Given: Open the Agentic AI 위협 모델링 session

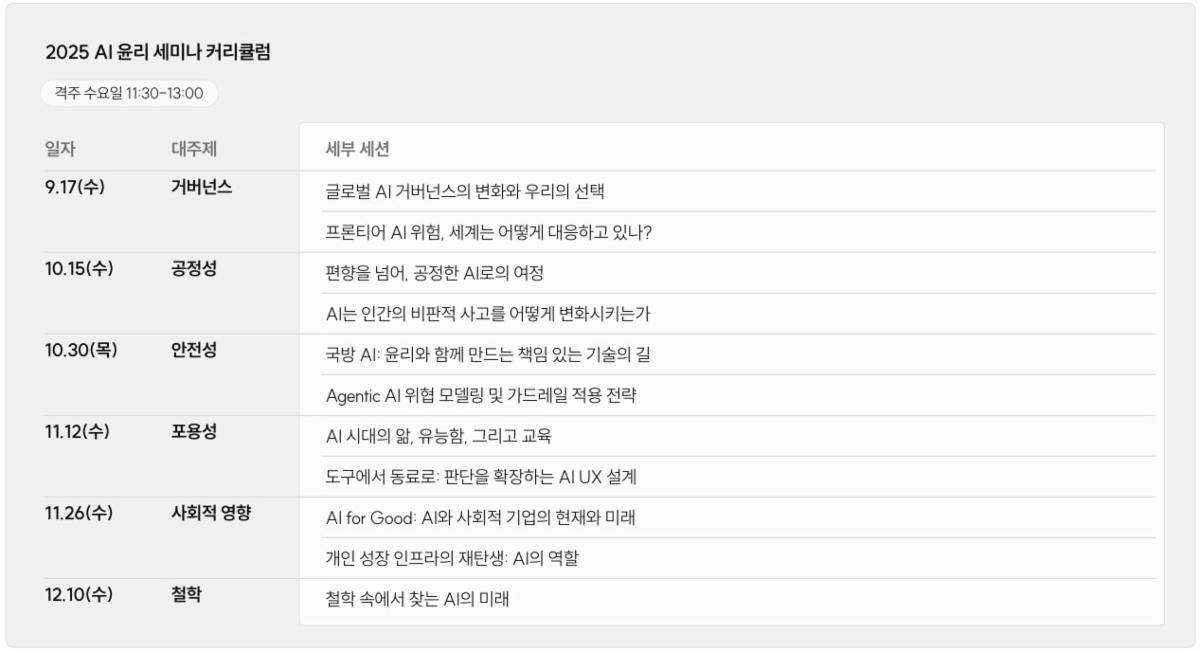Looking at the screenshot, I should point(732,395).
